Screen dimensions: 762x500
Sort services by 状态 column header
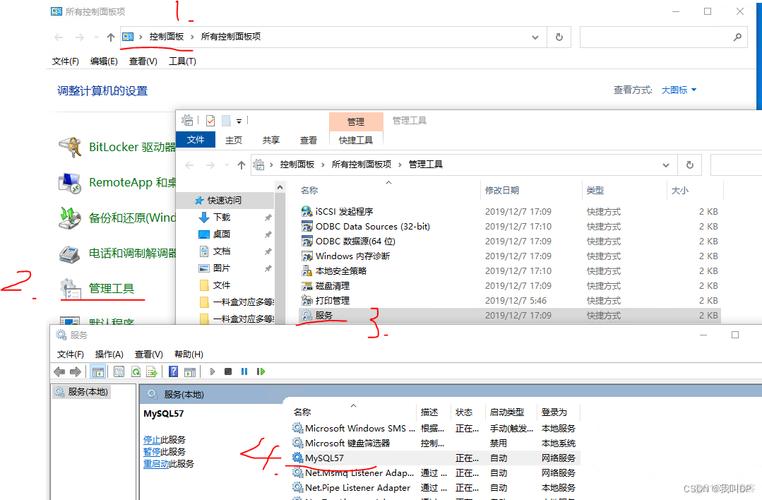[468, 412]
